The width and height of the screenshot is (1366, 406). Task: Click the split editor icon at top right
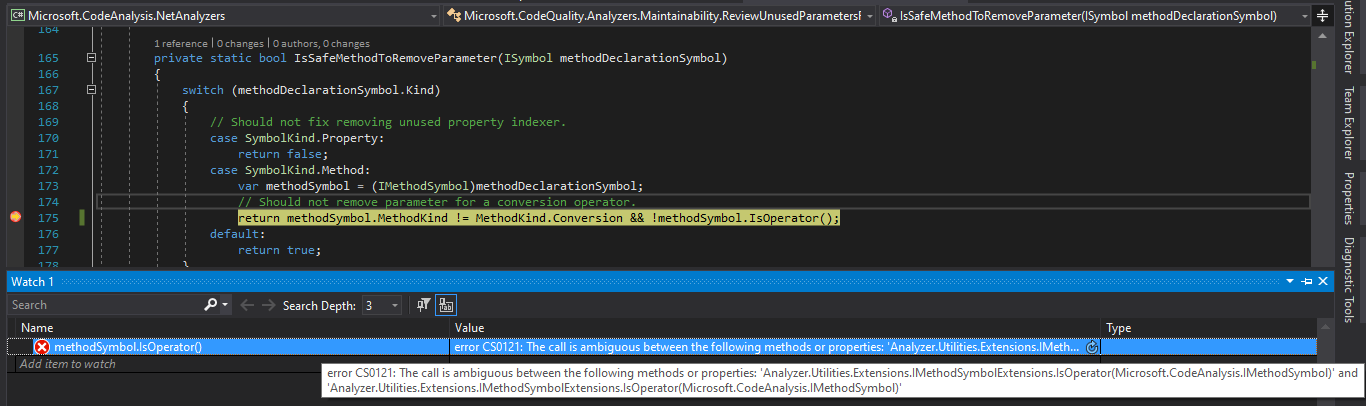point(1322,16)
